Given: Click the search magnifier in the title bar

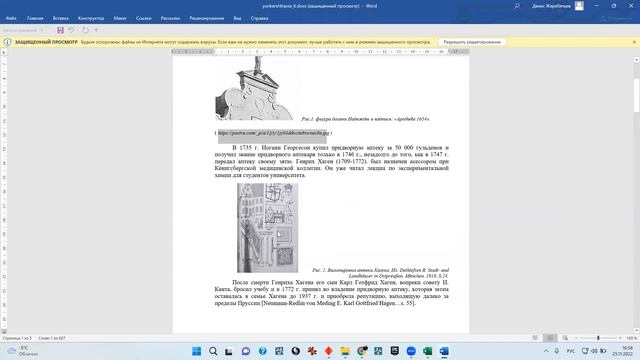Looking at the screenshot, I should [x=517, y=6].
